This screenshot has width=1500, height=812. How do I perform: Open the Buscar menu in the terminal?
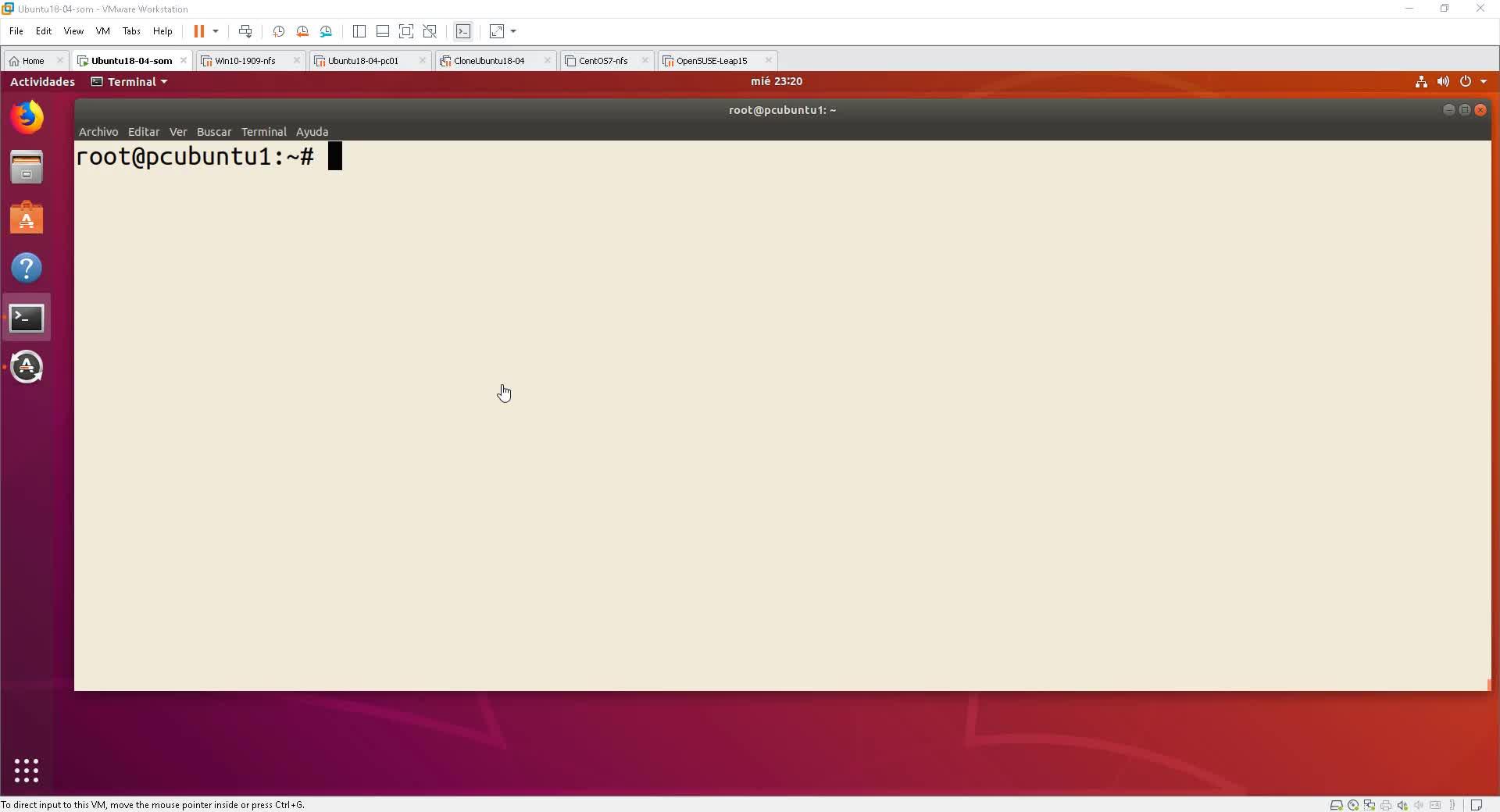coord(214,132)
